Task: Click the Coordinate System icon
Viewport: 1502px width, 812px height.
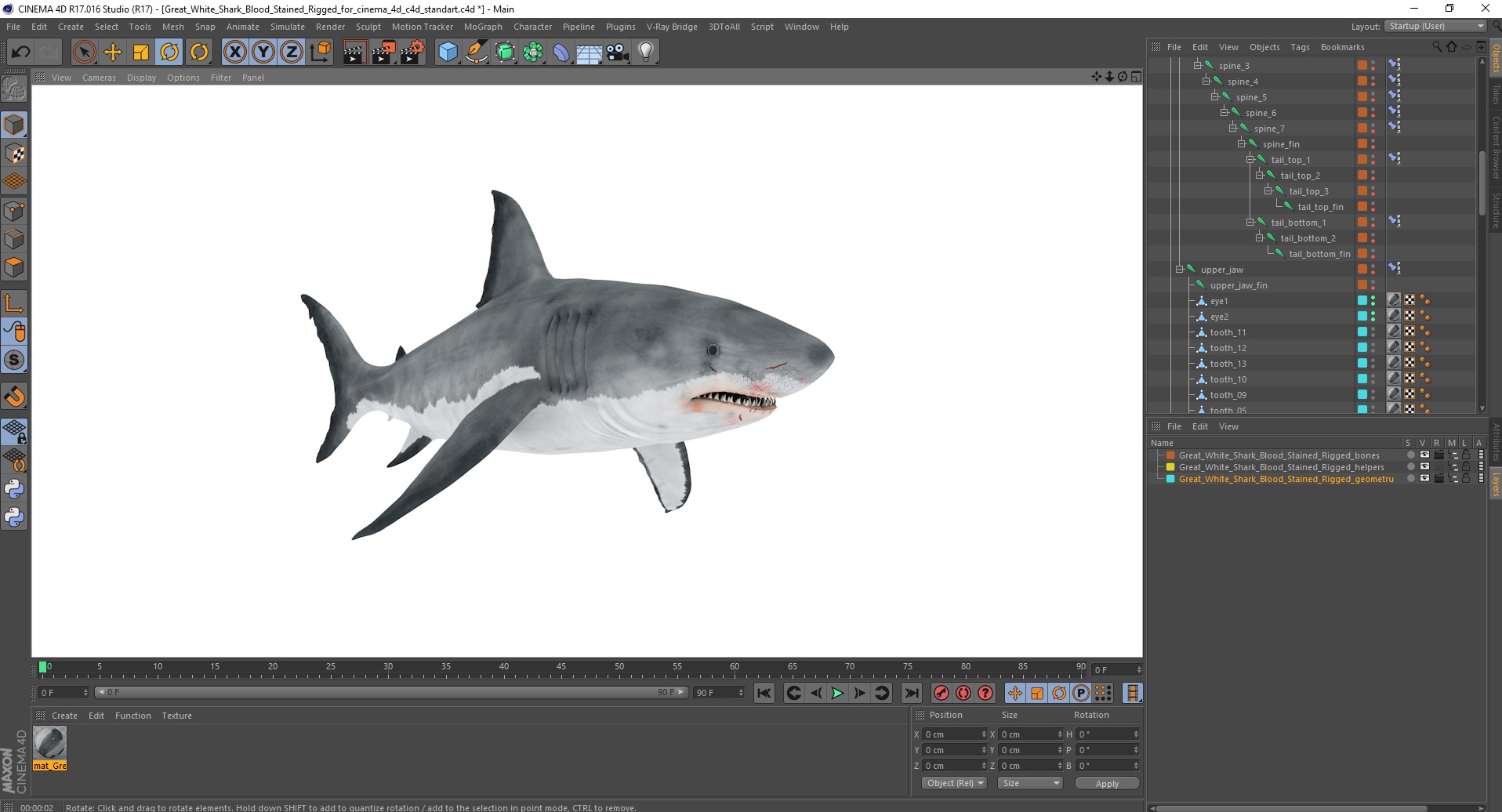Action: coord(320,53)
